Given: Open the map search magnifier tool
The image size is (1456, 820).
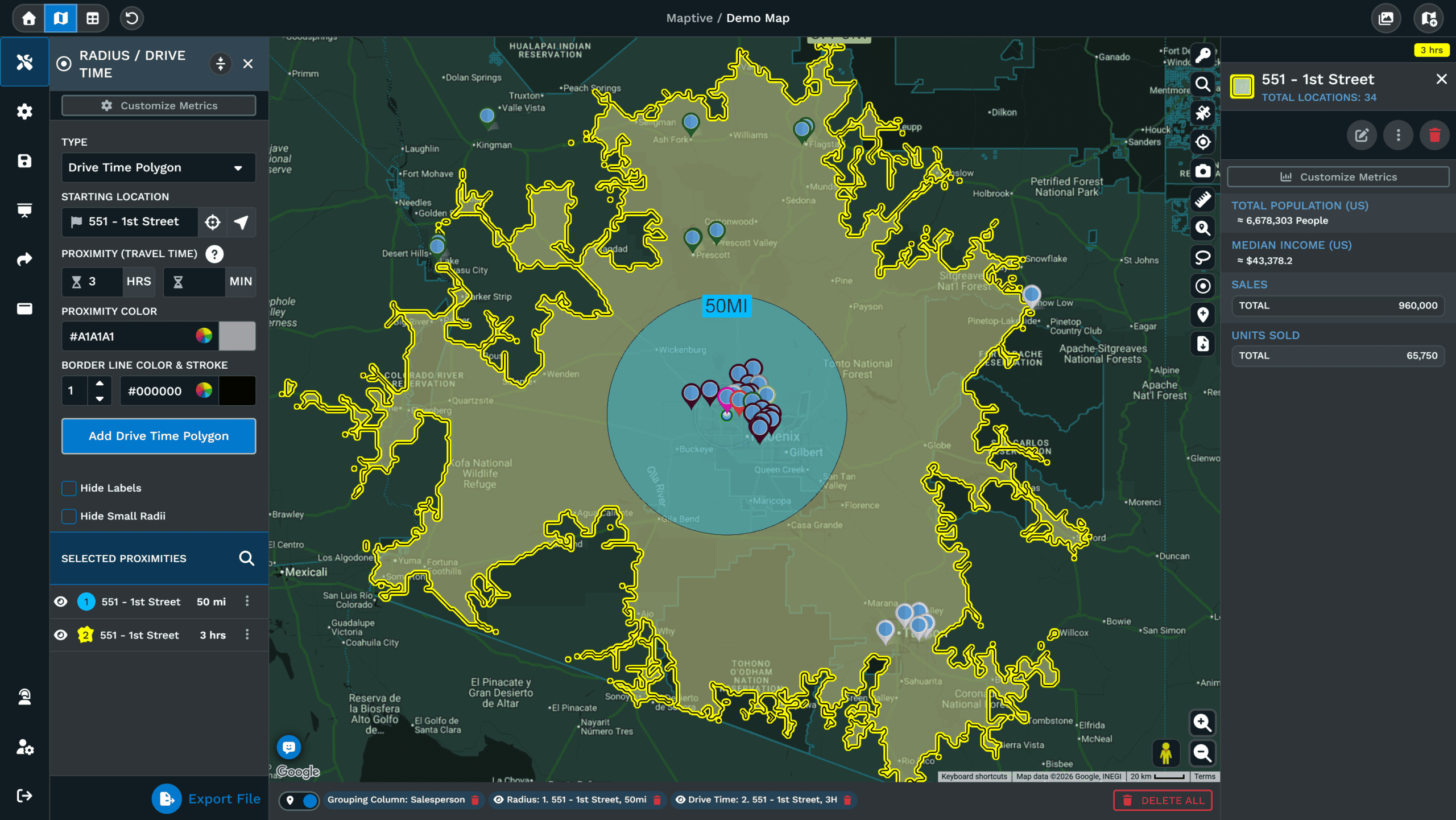Looking at the screenshot, I should (1203, 84).
